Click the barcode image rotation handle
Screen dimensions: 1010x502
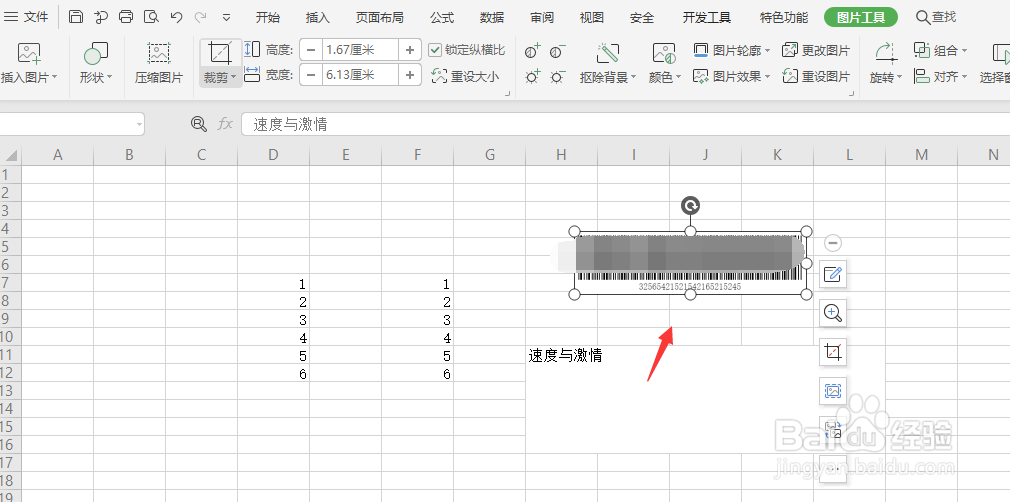point(691,206)
